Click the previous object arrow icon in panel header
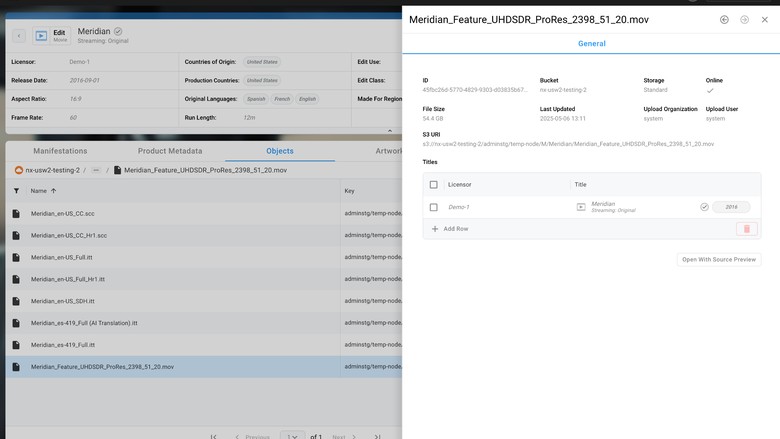Image resolution: width=780 pixels, height=439 pixels. [x=724, y=20]
